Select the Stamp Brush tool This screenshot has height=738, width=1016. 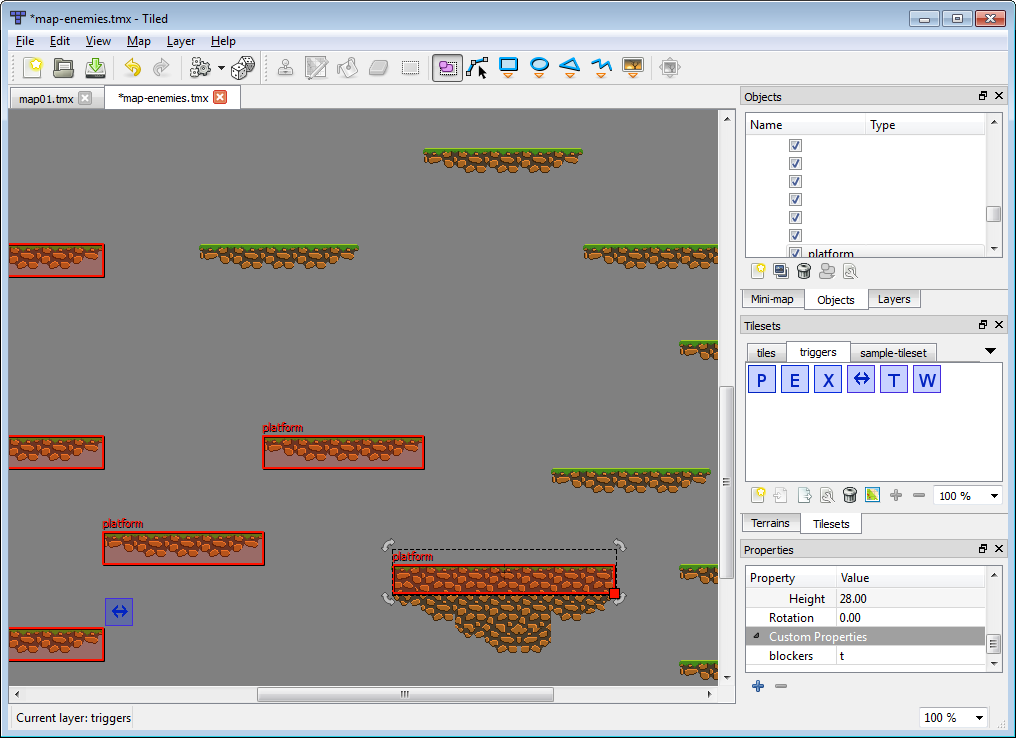click(286, 67)
